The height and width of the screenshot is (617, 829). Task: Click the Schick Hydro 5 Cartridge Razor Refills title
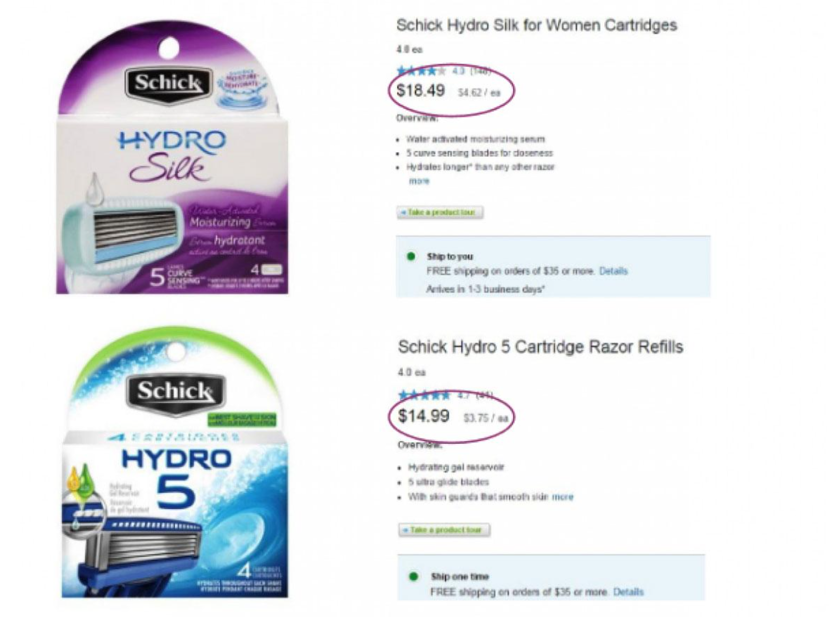tap(540, 347)
